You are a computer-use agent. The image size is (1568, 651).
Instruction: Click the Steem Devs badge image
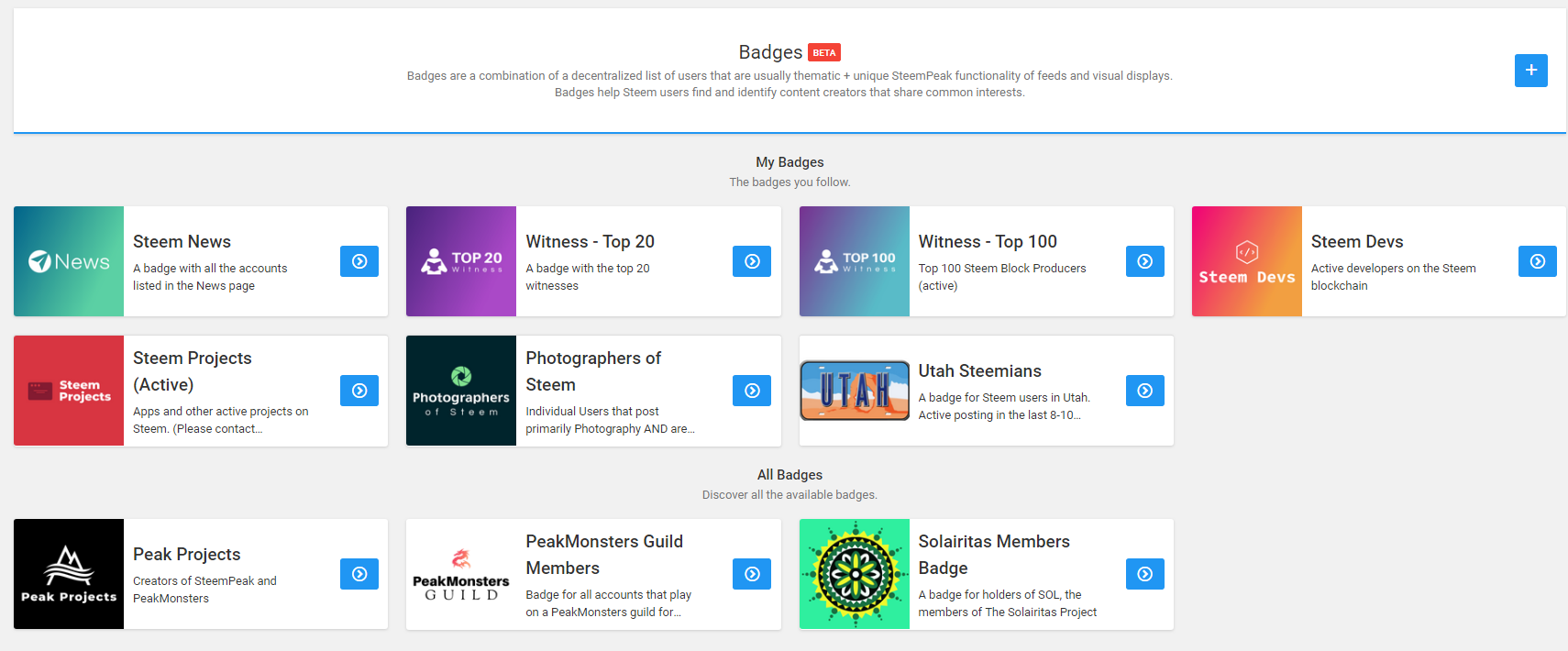pyautogui.click(x=1247, y=261)
